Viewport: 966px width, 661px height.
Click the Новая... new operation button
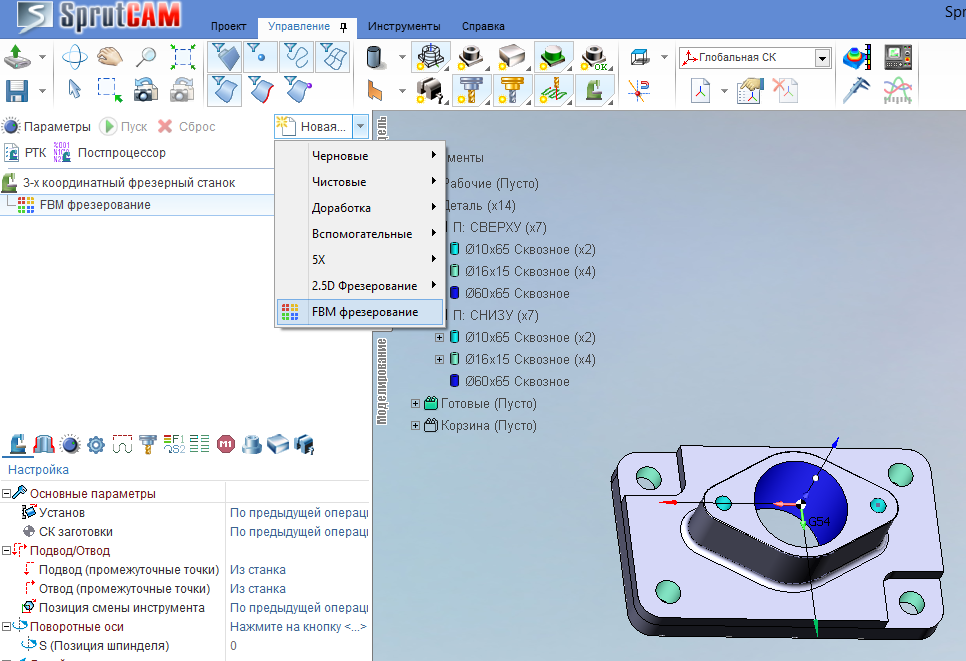313,126
